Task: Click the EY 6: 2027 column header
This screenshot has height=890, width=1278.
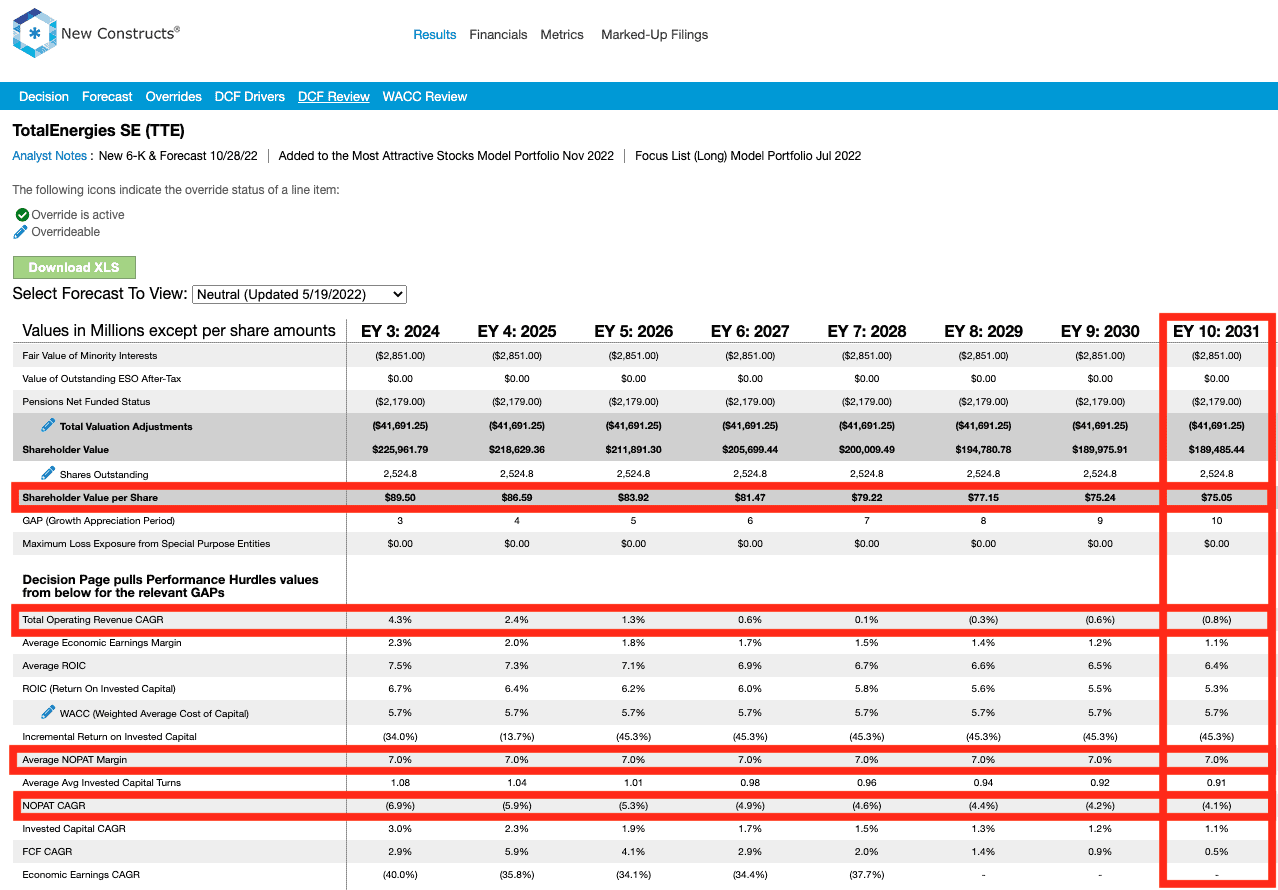Action: (x=750, y=331)
